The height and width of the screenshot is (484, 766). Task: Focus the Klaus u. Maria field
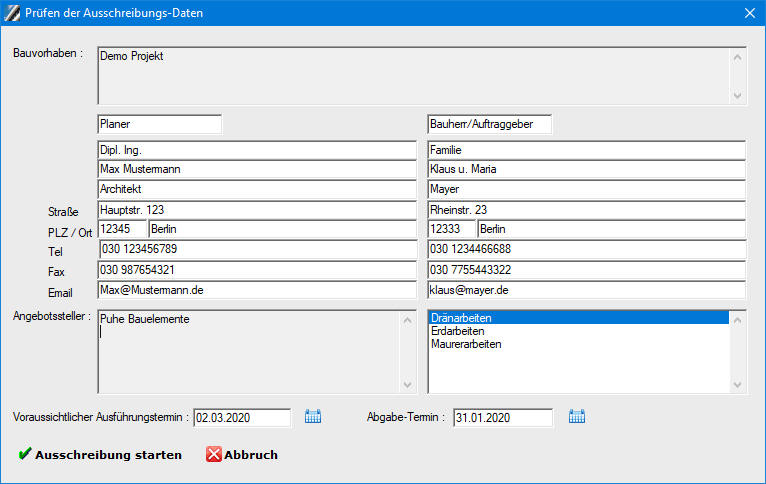pyautogui.click(x=587, y=169)
